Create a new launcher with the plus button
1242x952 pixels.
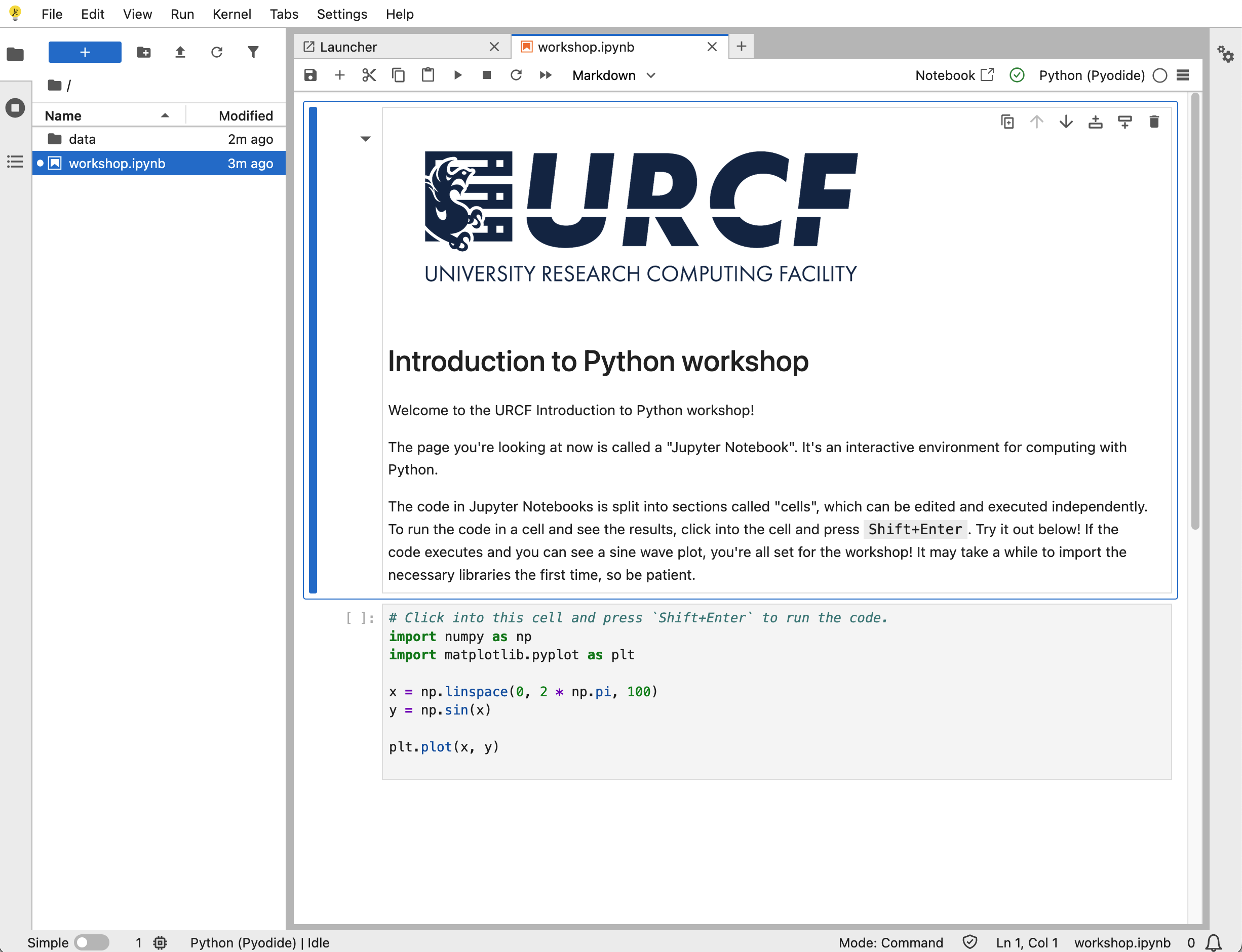click(x=85, y=52)
